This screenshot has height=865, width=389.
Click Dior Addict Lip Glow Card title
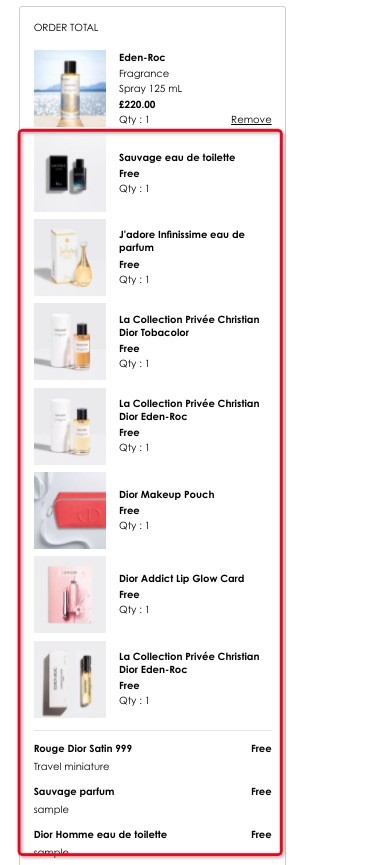click(x=182, y=578)
